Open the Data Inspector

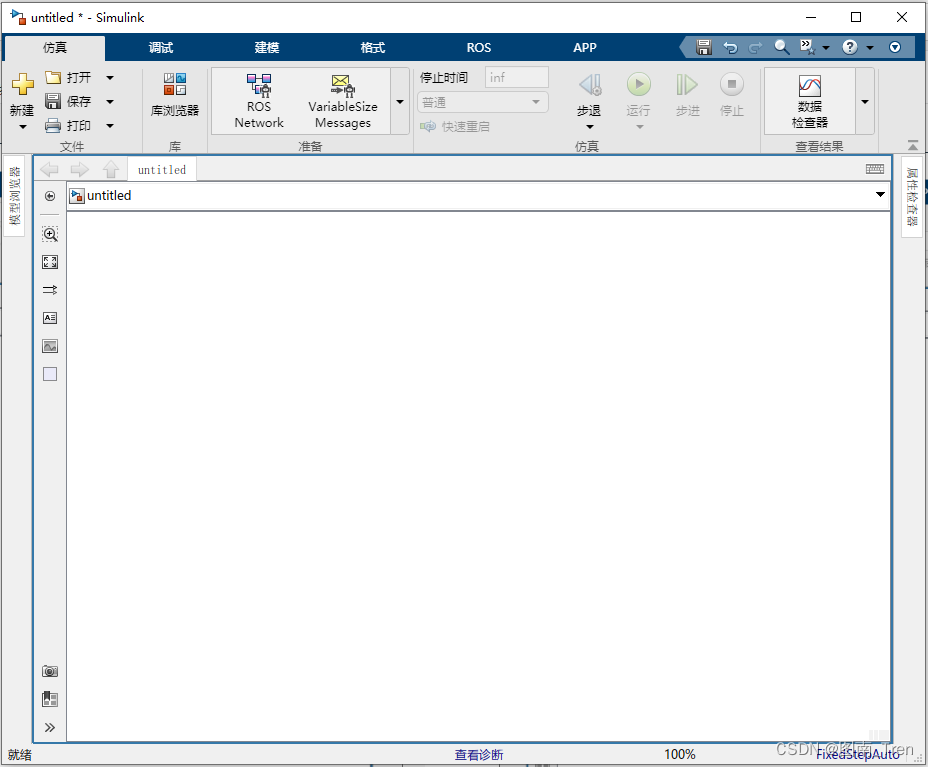[x=810, y=101]
